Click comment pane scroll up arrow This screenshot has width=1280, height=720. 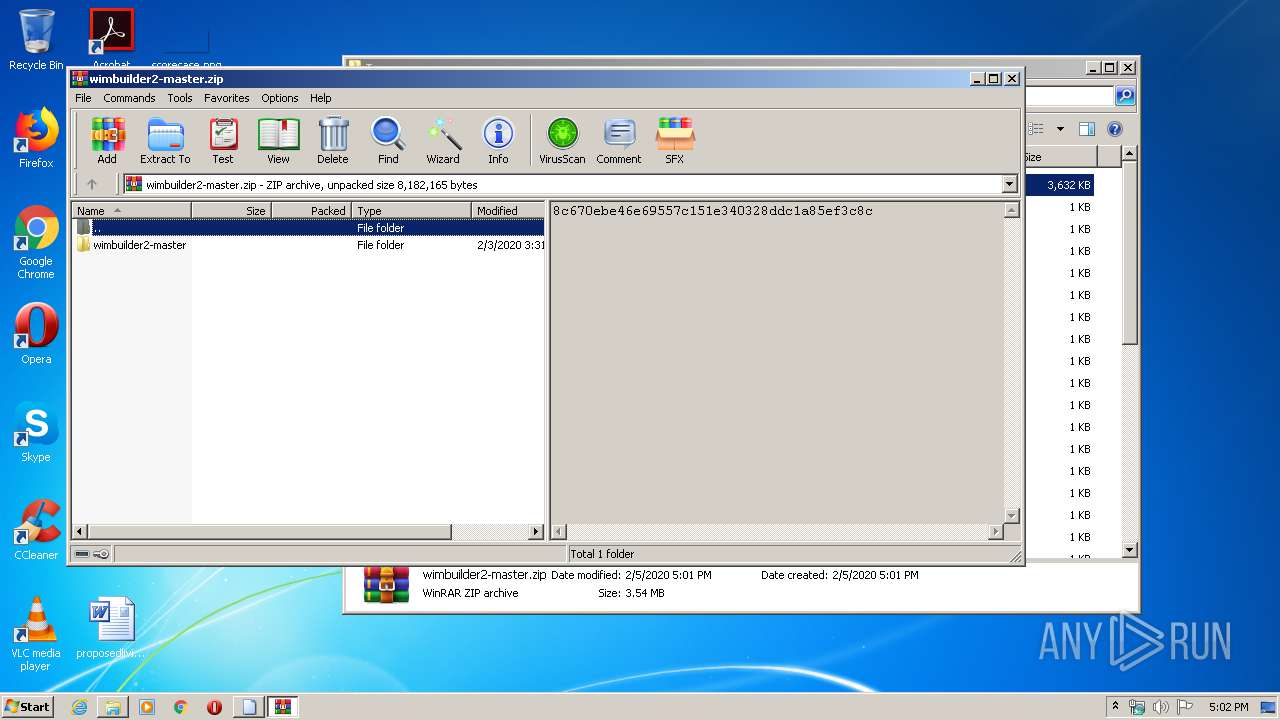(x=1011, y=210)
